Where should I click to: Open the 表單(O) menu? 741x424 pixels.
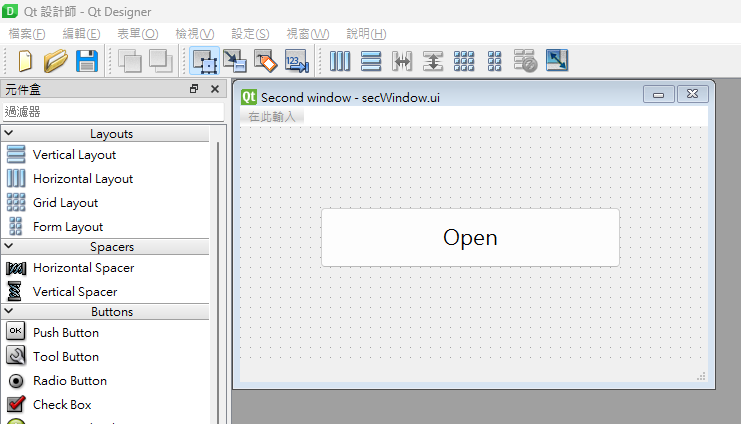(x=138, y=34)
